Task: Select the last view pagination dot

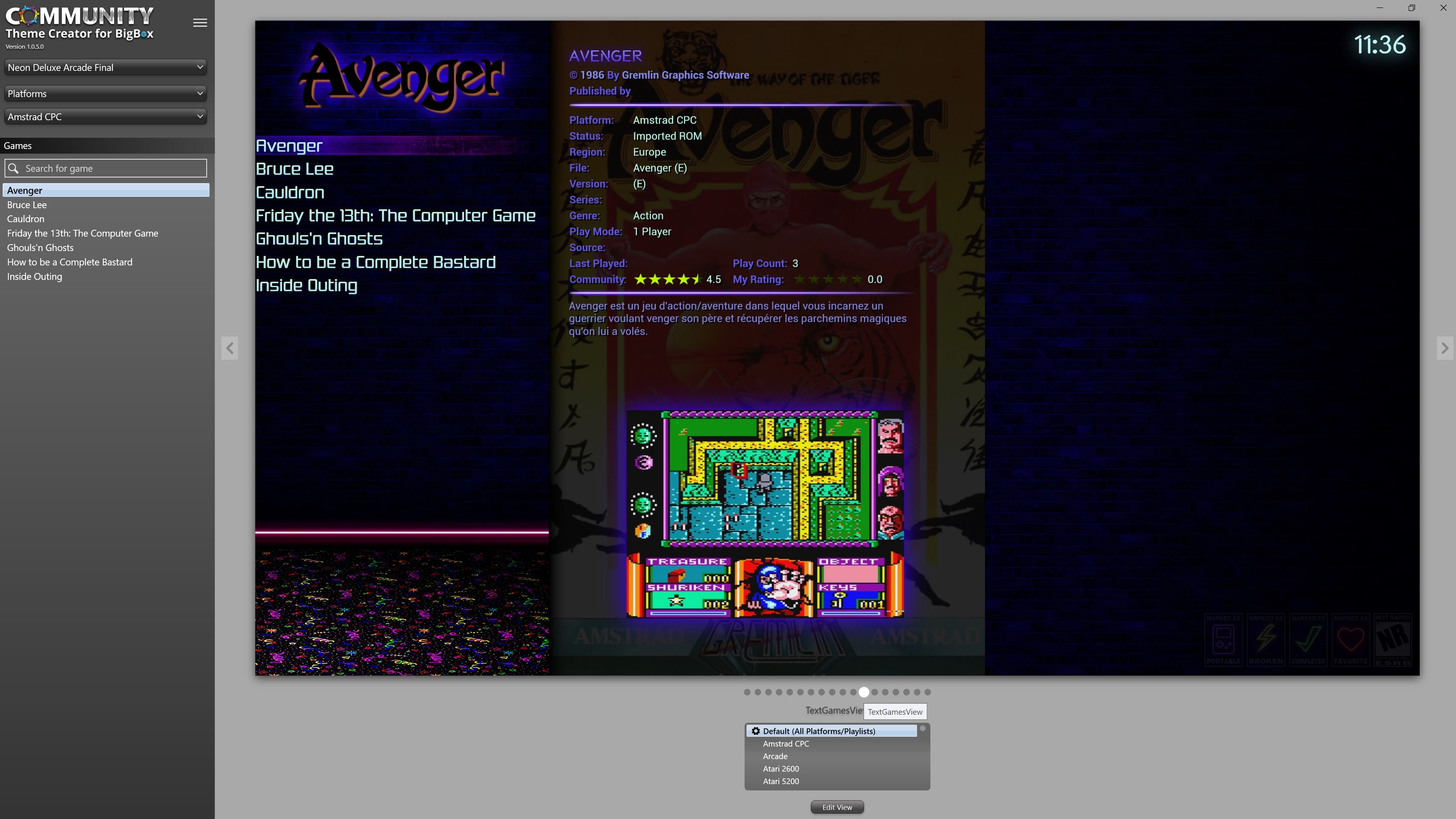Action: pyautogui.click(x=927, y=692)
